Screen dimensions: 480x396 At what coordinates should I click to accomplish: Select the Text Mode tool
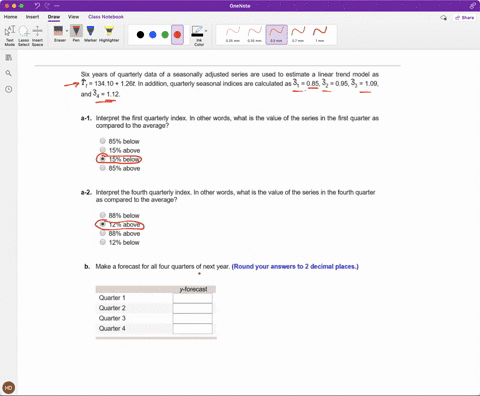9,36
